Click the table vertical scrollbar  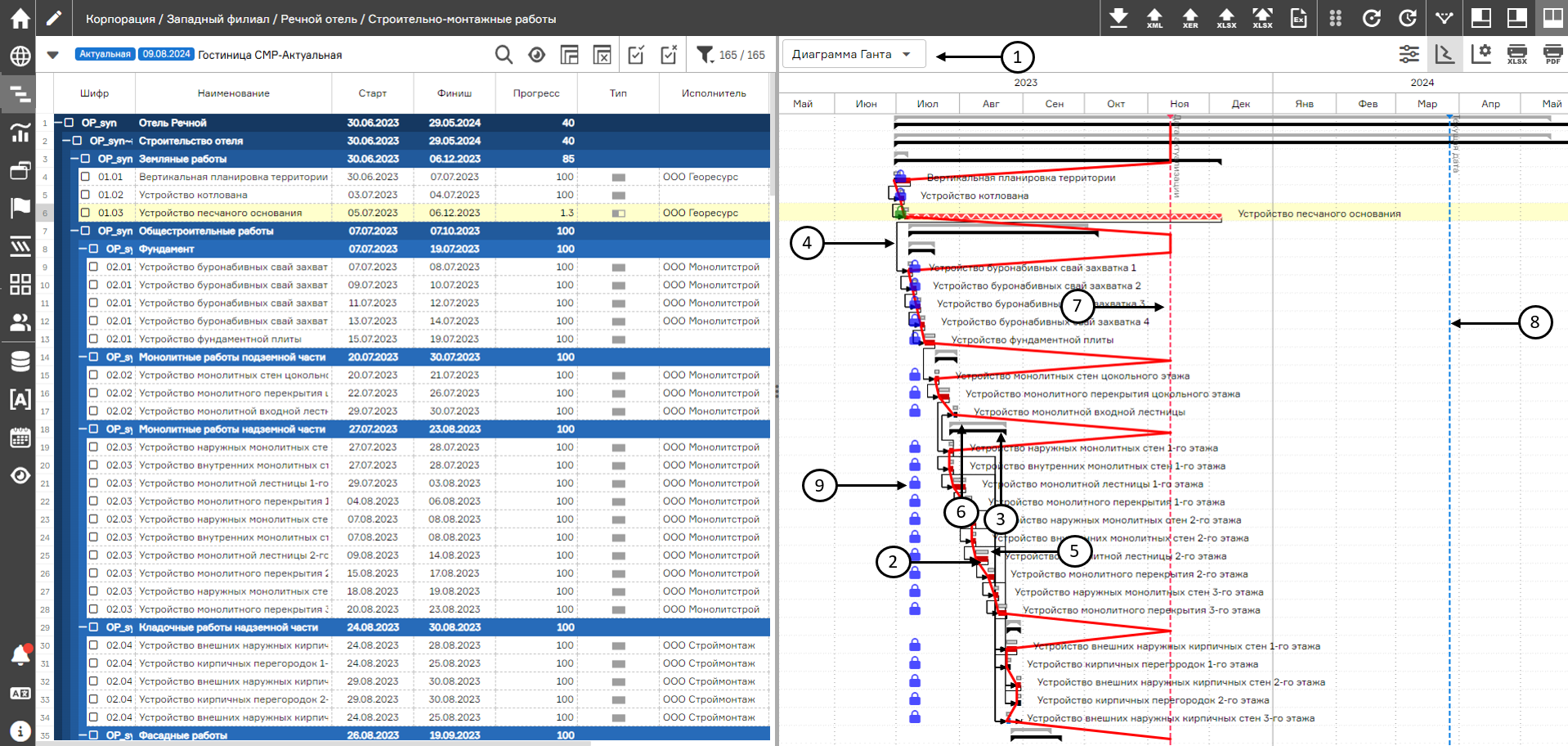click(773, 135)
